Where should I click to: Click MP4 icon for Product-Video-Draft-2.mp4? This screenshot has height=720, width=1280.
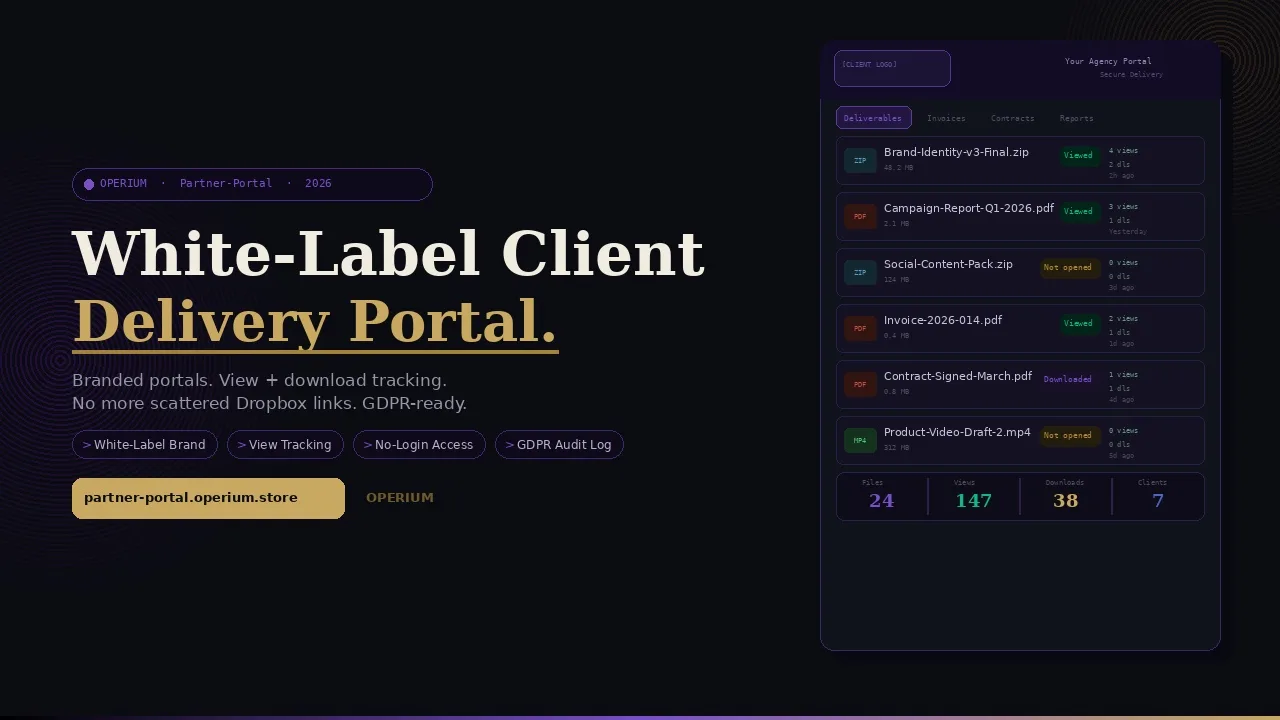860,440
